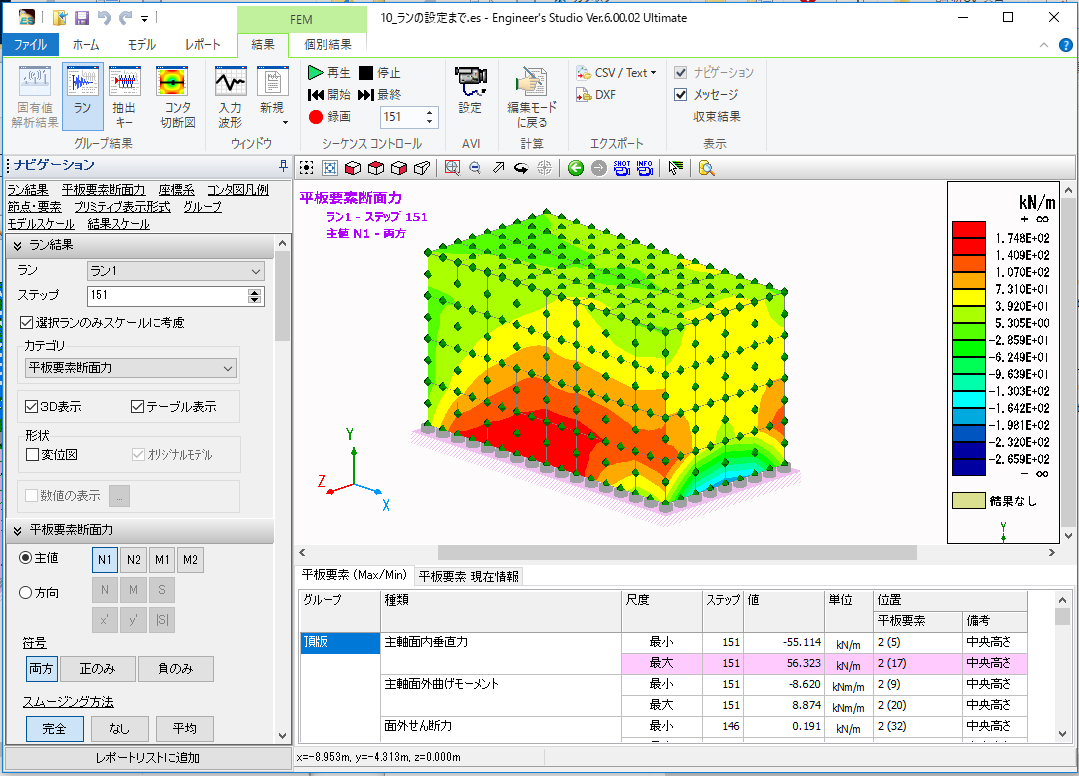Uncheck the テーブル表示 checkbox
The width and height of the screenshot is (1079, 776).
[x=137, y=407]
